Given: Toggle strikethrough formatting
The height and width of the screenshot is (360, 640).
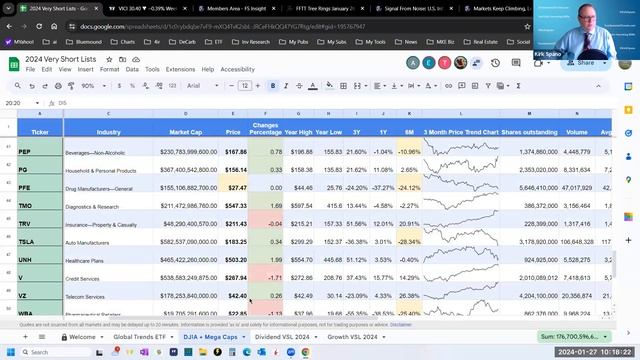Looking at the screenshot, I should tap(299, 86).
